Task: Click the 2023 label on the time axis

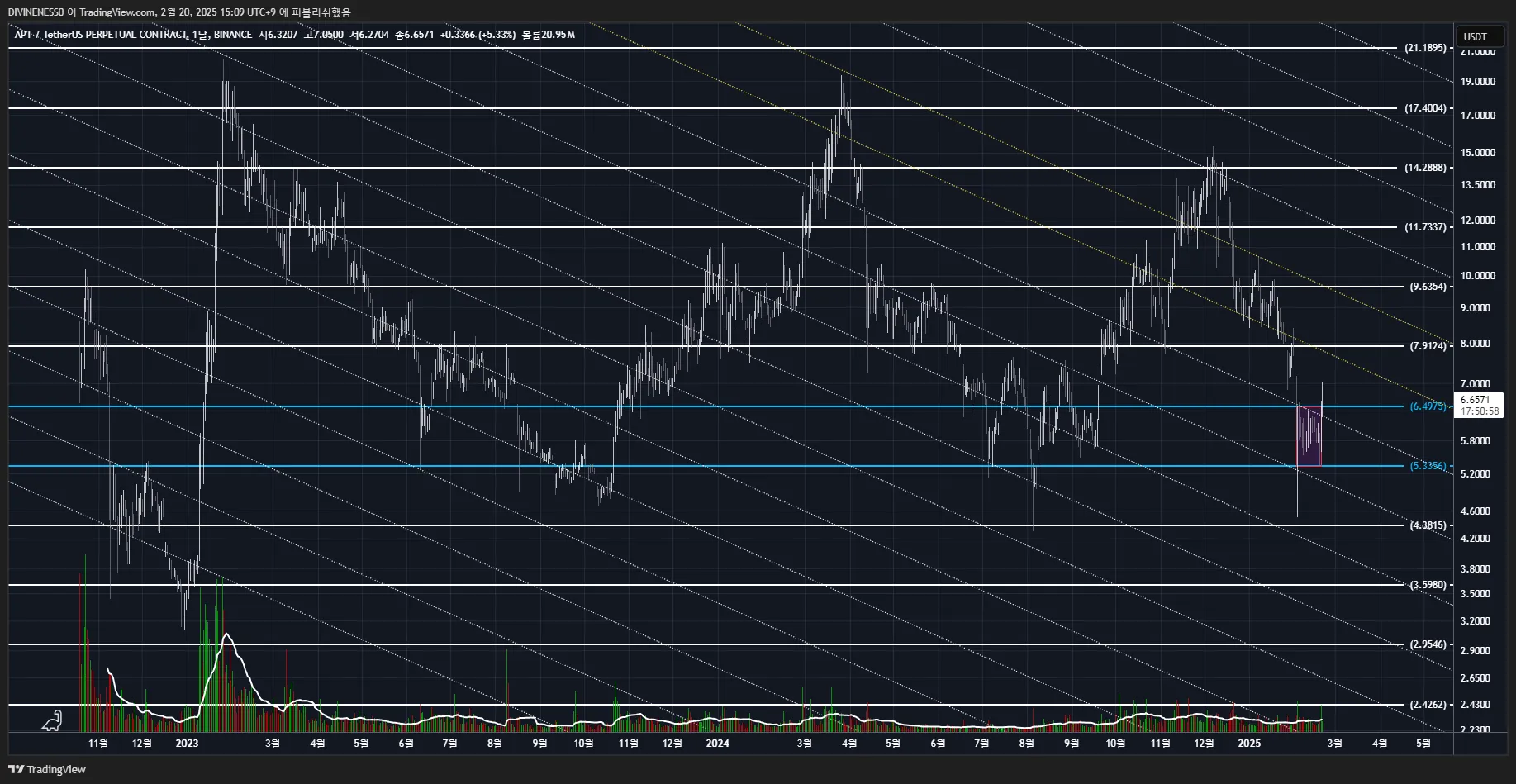Action: point(188,744)
